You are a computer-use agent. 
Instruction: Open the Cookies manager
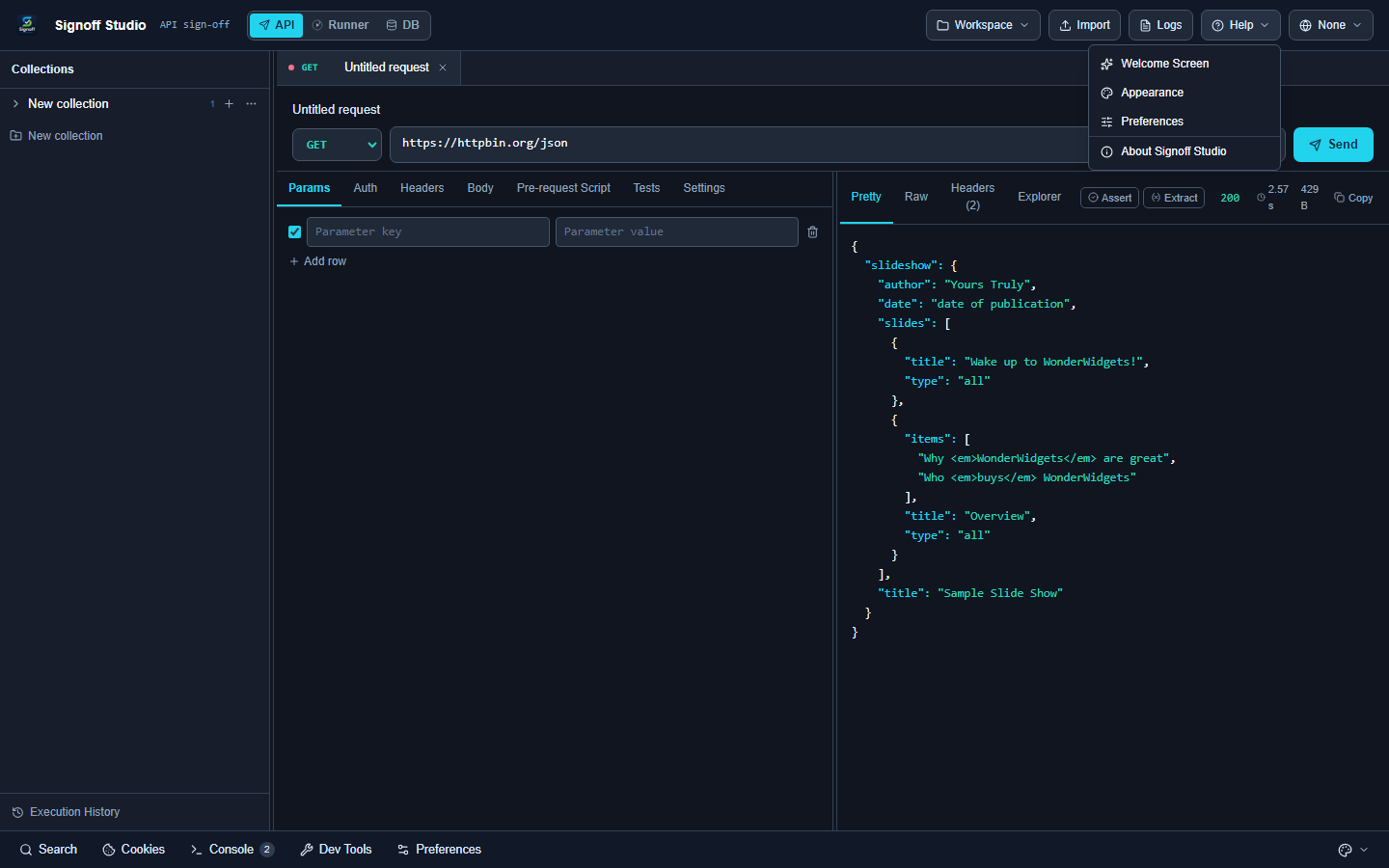(134, 850)
